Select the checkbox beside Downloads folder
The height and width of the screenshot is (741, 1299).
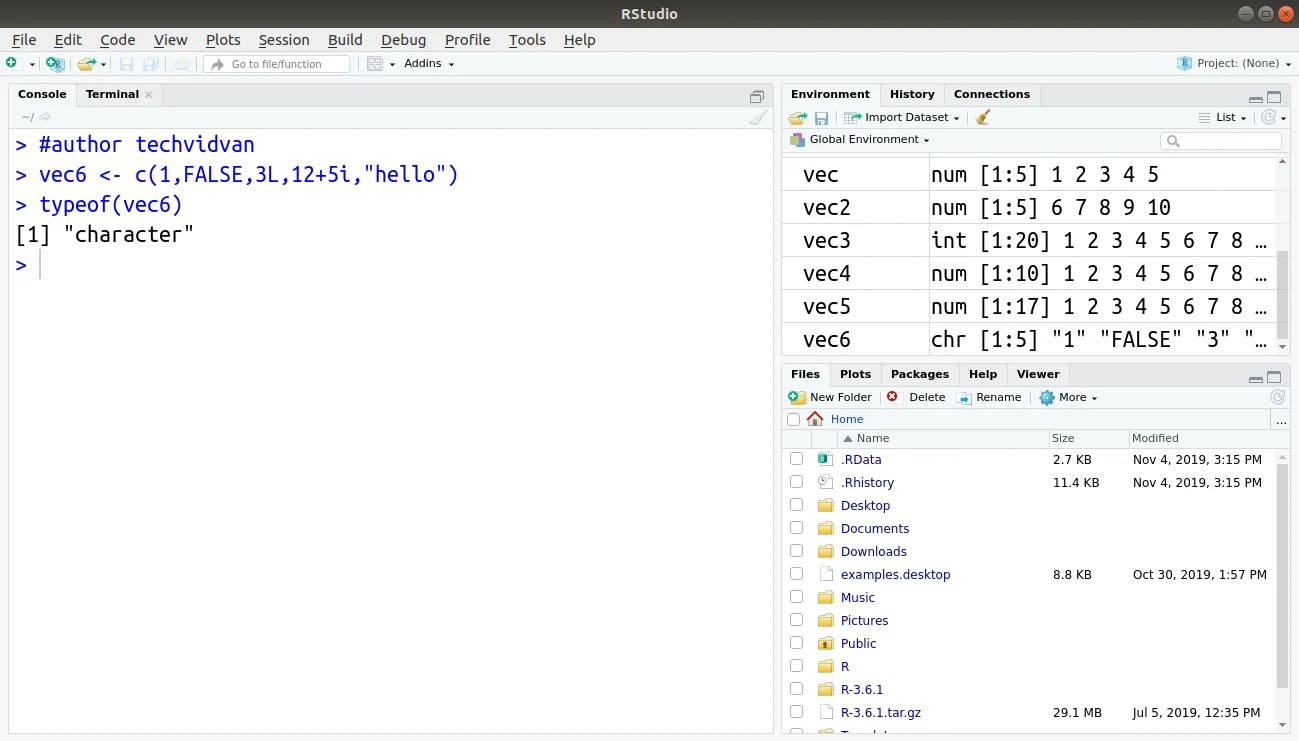click(x=796, y=551)
